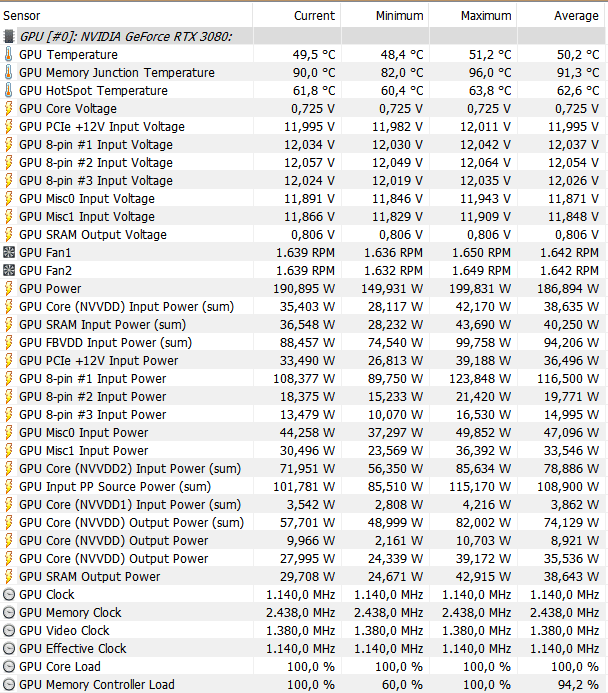Click clock icon beside GPU Effective Clock
This screenshot has height=693, width=608.
pyautogui.click(x=9, y=649)
